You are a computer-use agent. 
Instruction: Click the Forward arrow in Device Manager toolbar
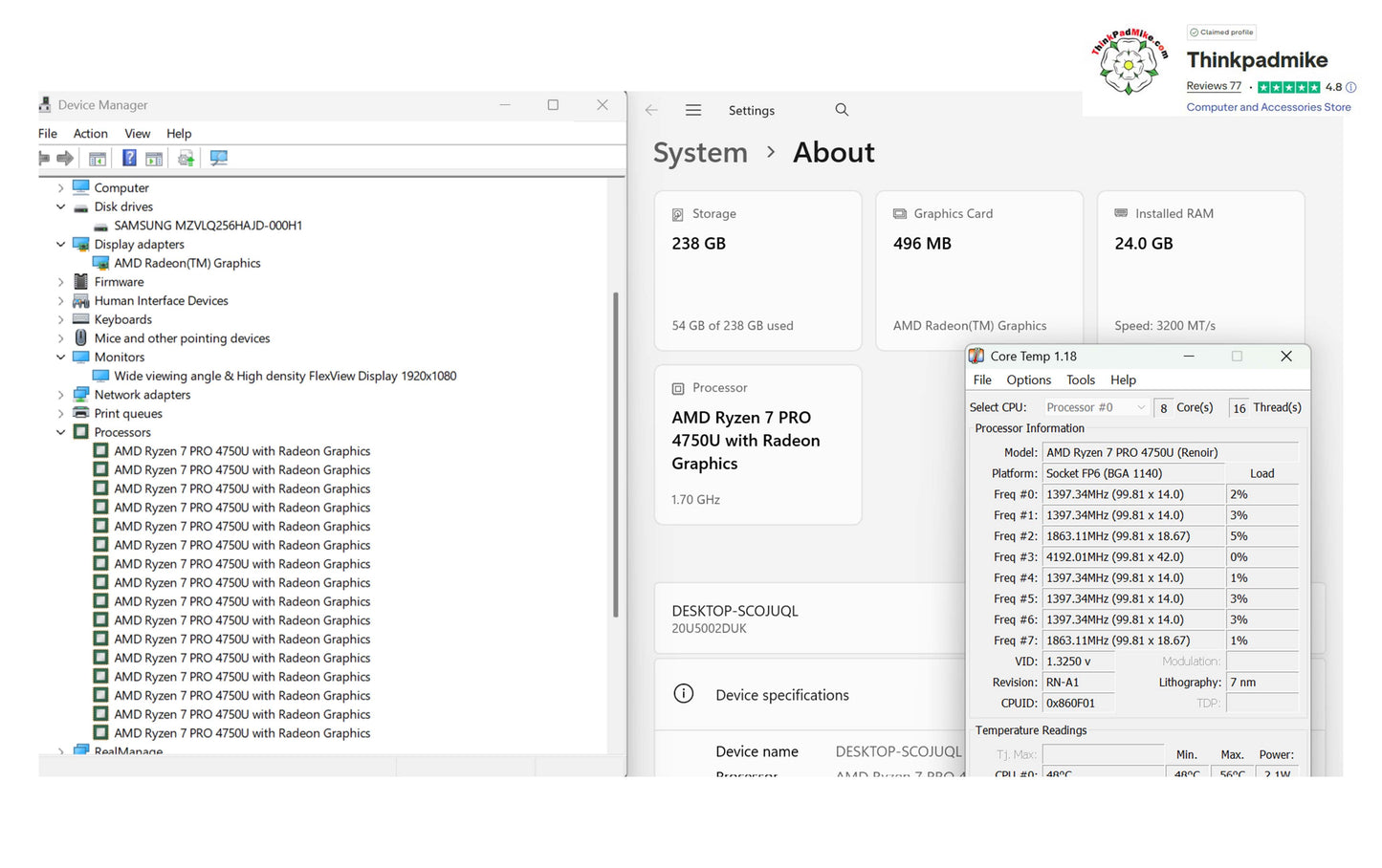click(65, 158)
